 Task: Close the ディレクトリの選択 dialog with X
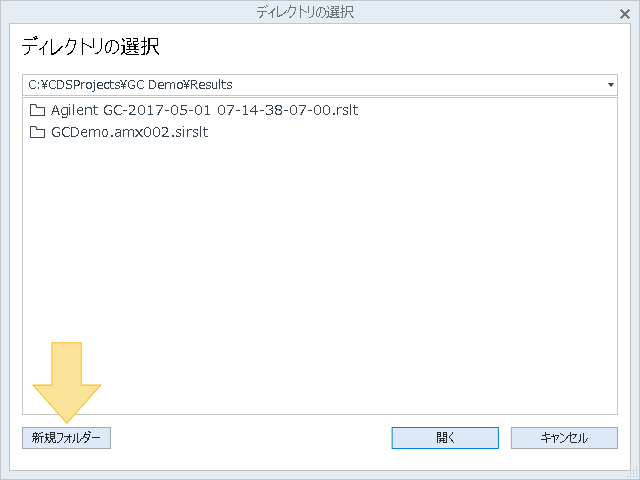tap(624, 14)
